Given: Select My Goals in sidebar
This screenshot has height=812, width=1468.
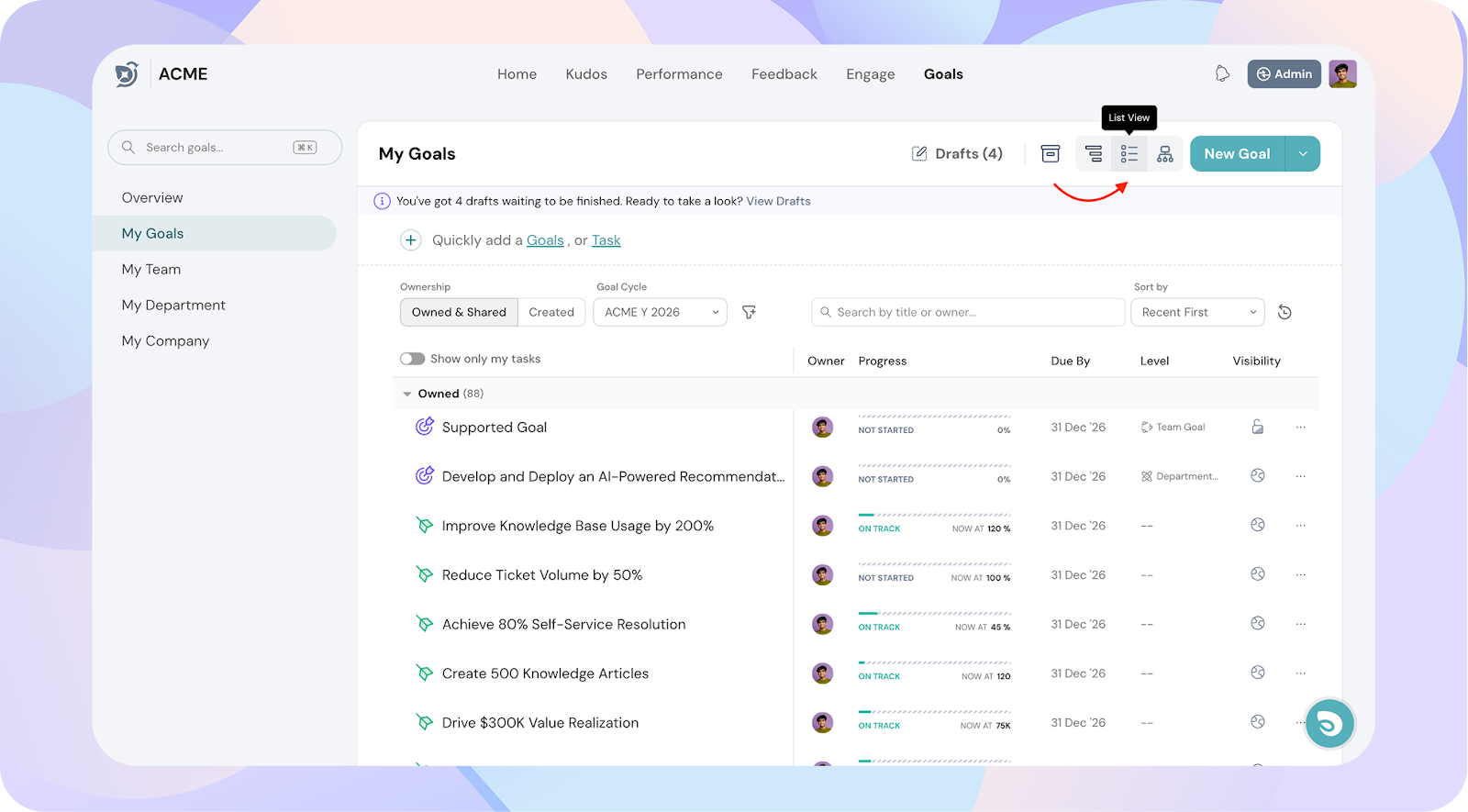Looking at the screenshot, I should [215, 233].
